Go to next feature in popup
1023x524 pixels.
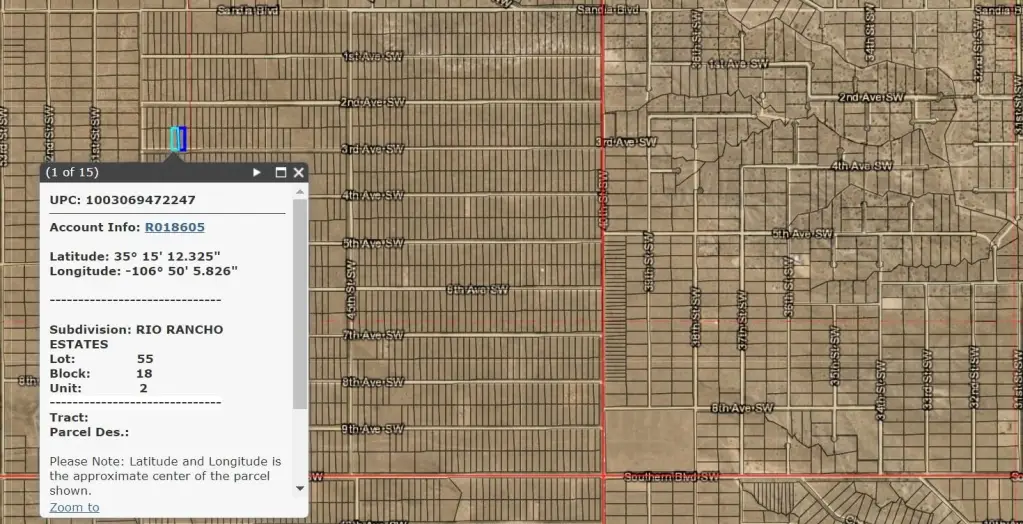(257, 172)
